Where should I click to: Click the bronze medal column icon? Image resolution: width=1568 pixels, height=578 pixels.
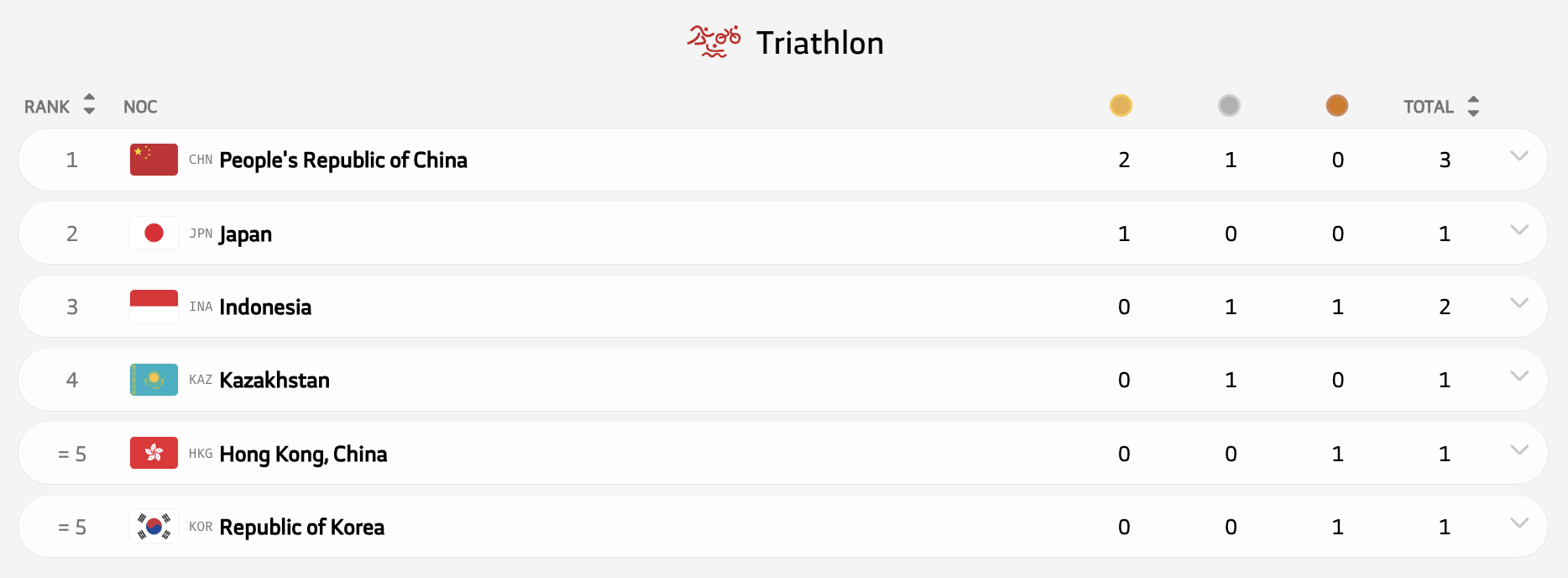pyautogui.click(x=1336, y=106)
